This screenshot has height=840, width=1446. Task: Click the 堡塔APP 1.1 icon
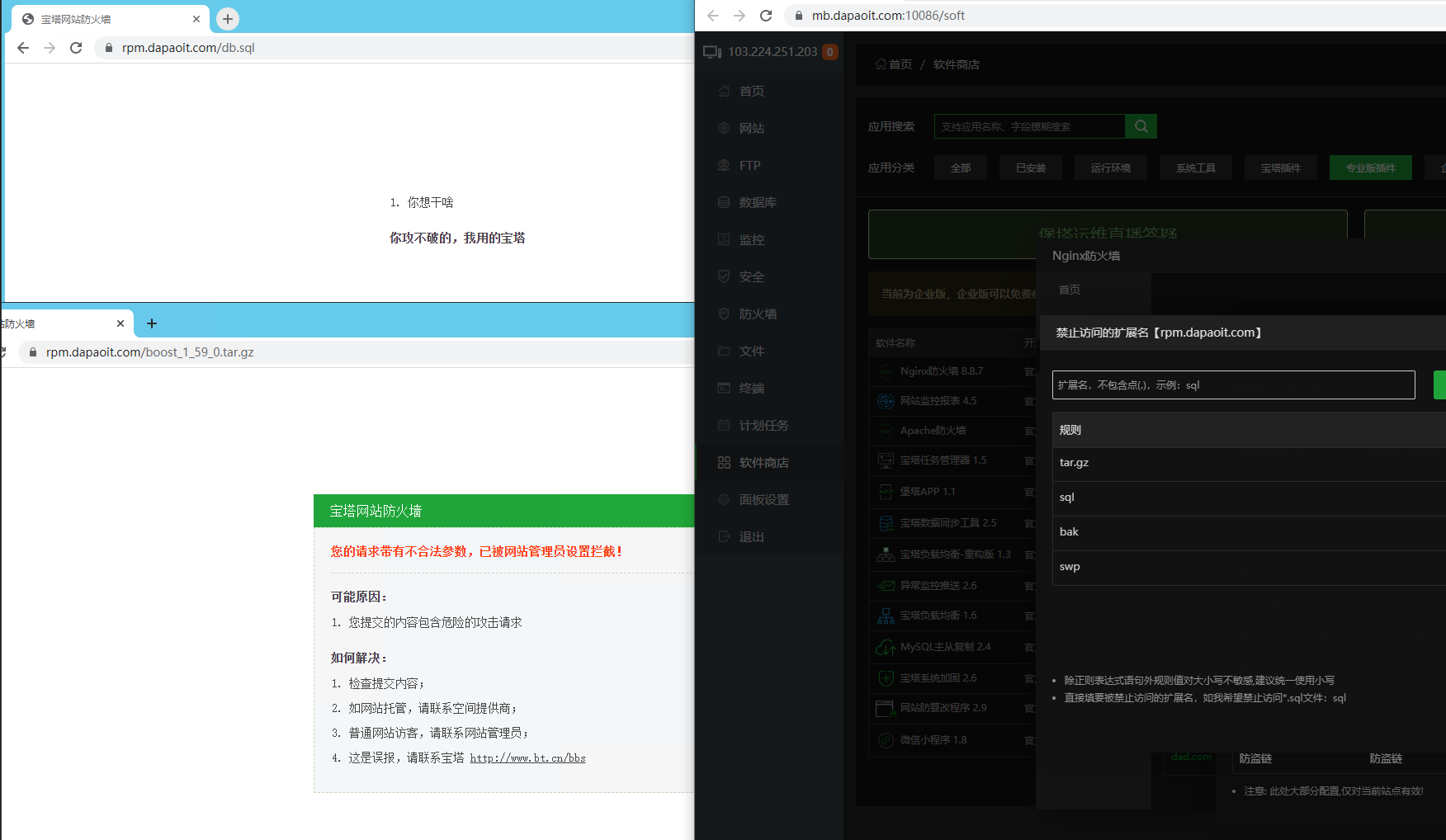pos(886,492)
